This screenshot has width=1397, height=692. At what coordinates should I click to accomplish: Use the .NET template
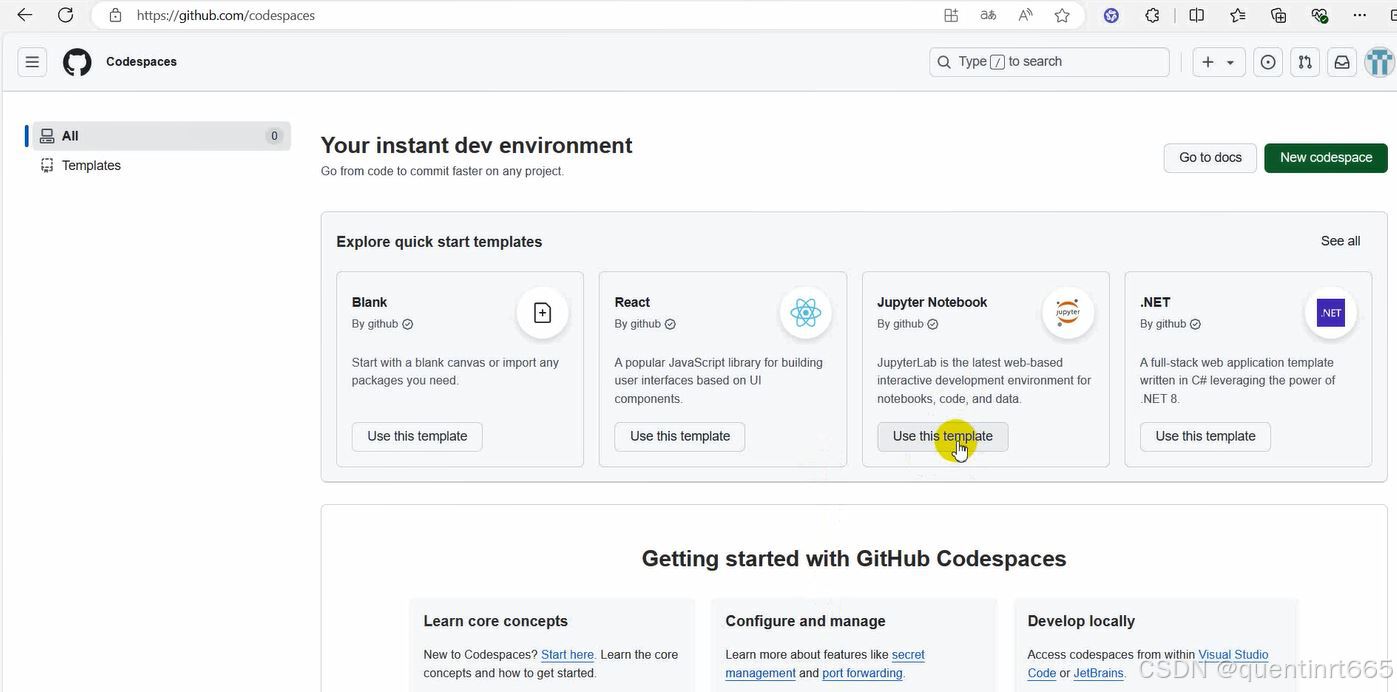click(1205, 437)
